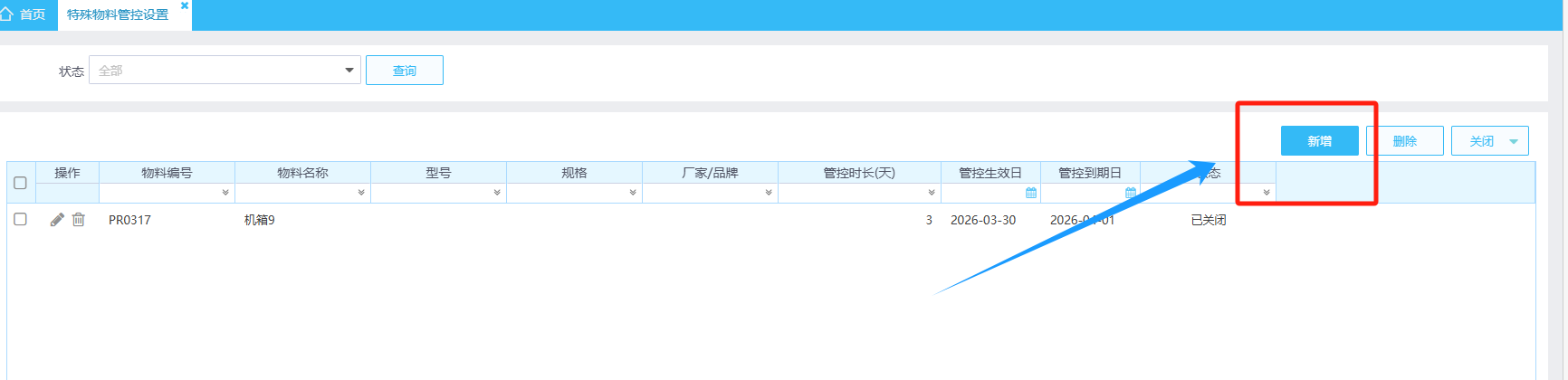
Task: Delete the PR0317 row via trash icon
Action: point(79,220)
